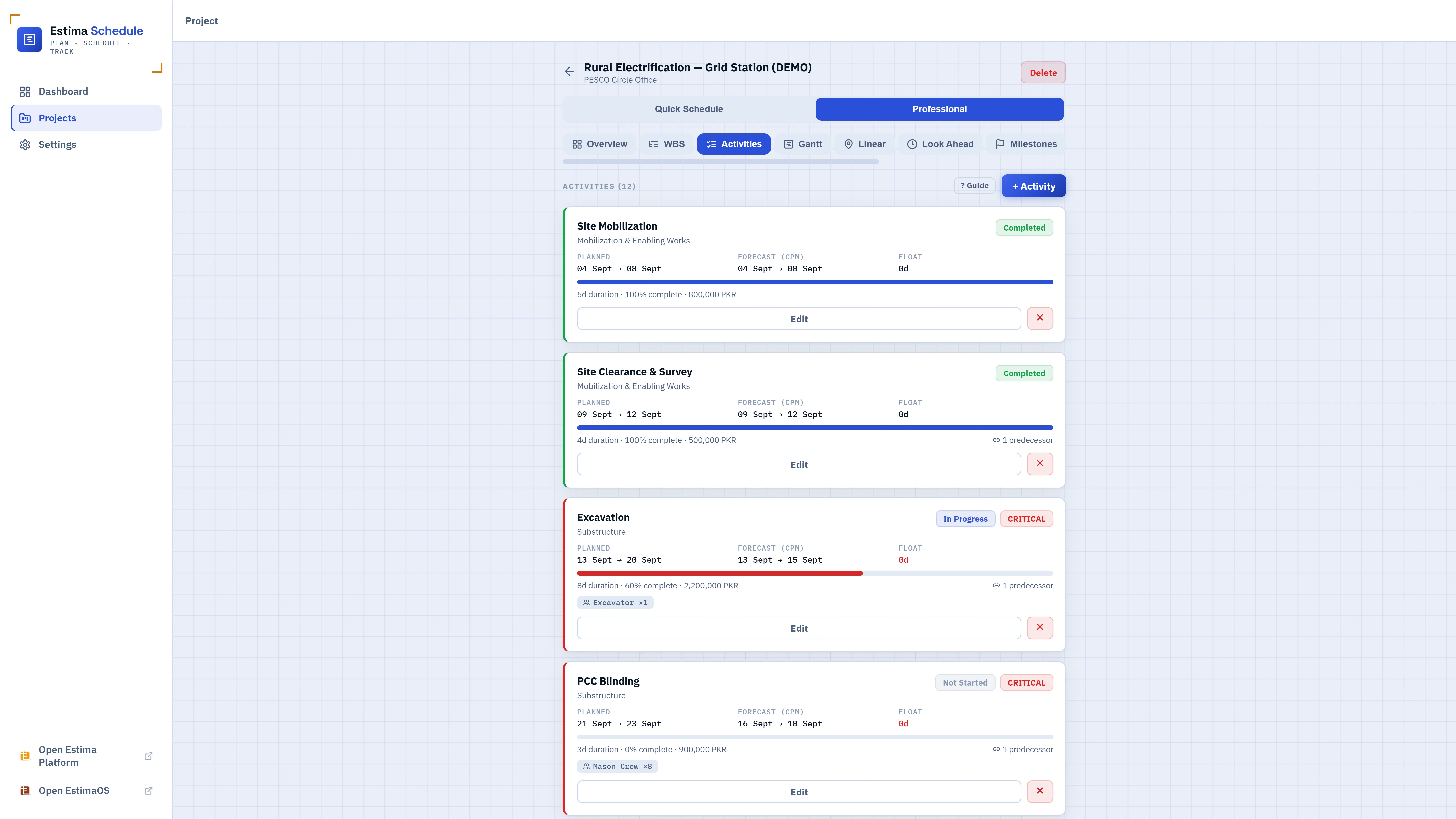This screenshot has width=1456, height=819.
Task: Remove Excavation activity with red X
Action: coord(1039,627)
